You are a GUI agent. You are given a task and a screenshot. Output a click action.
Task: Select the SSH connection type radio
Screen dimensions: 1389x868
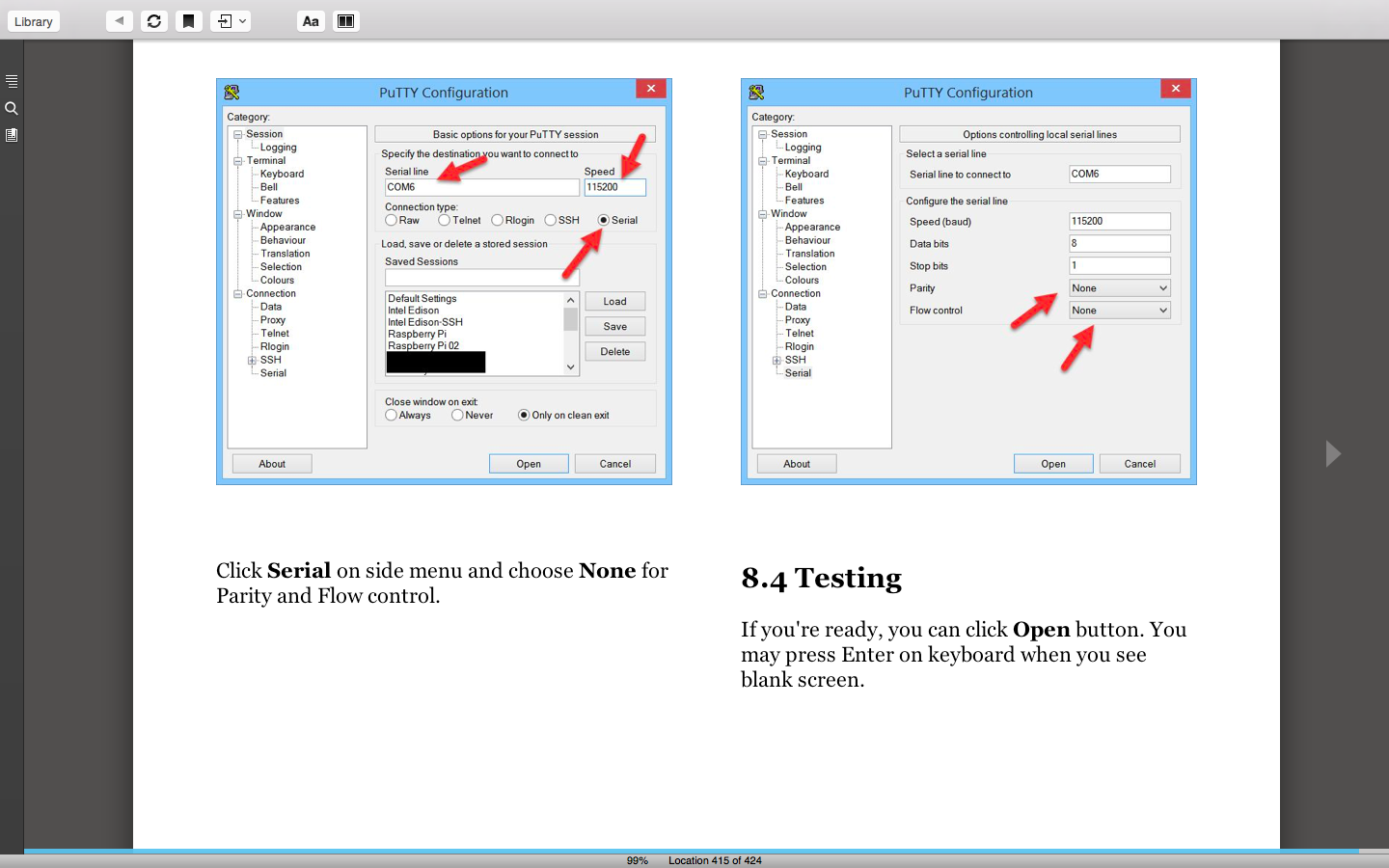(x=550, y=220)
